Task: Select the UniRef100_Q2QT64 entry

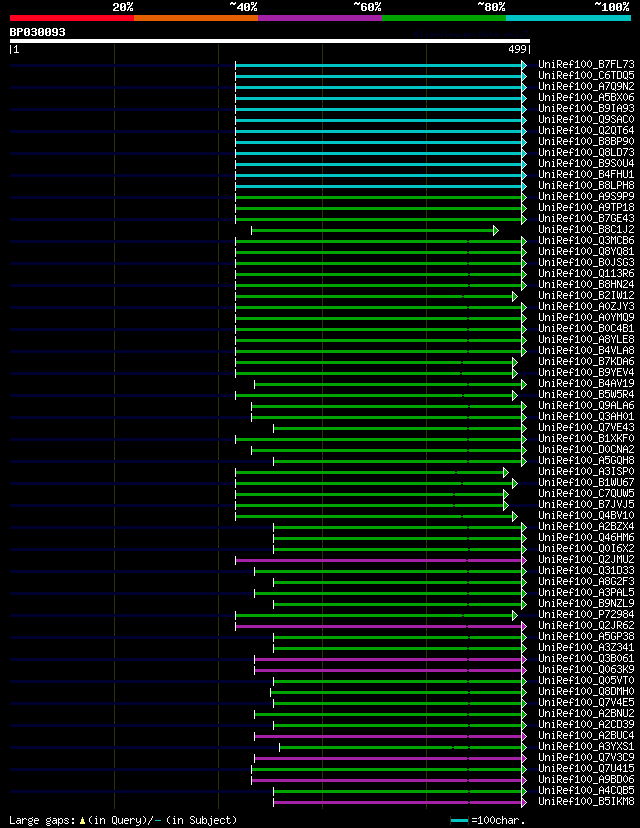Action: tap(586, 130)
